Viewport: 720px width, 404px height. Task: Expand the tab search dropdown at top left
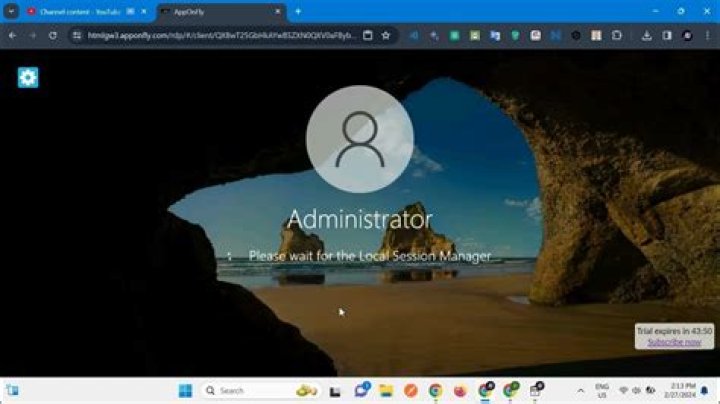11,11
